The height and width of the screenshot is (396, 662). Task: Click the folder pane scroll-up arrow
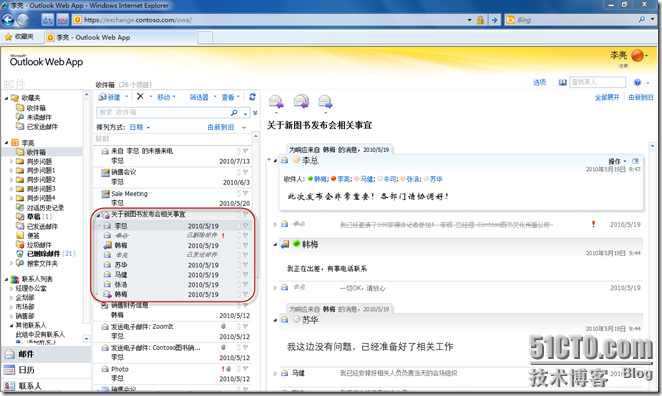tap(87, 95)
